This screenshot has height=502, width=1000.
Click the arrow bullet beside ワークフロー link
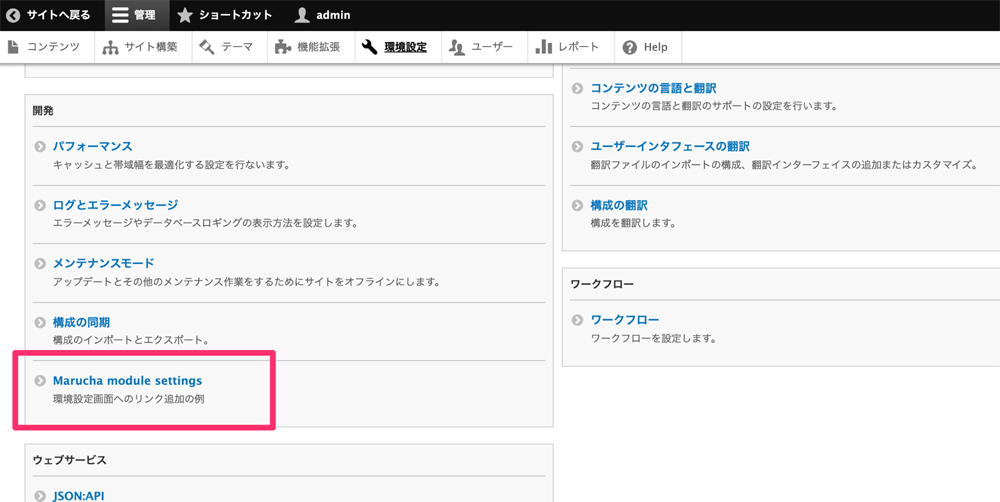pos(578,320)
